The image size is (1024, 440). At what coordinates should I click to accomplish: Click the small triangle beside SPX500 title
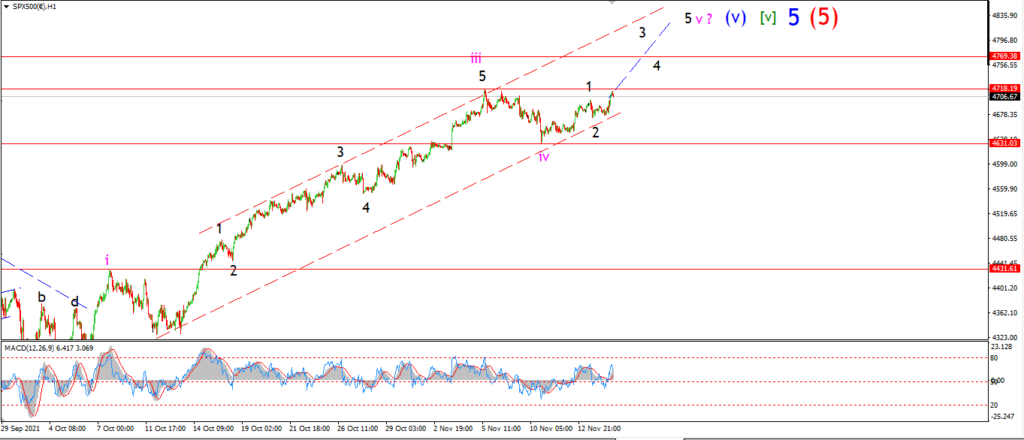pos(5,7)
